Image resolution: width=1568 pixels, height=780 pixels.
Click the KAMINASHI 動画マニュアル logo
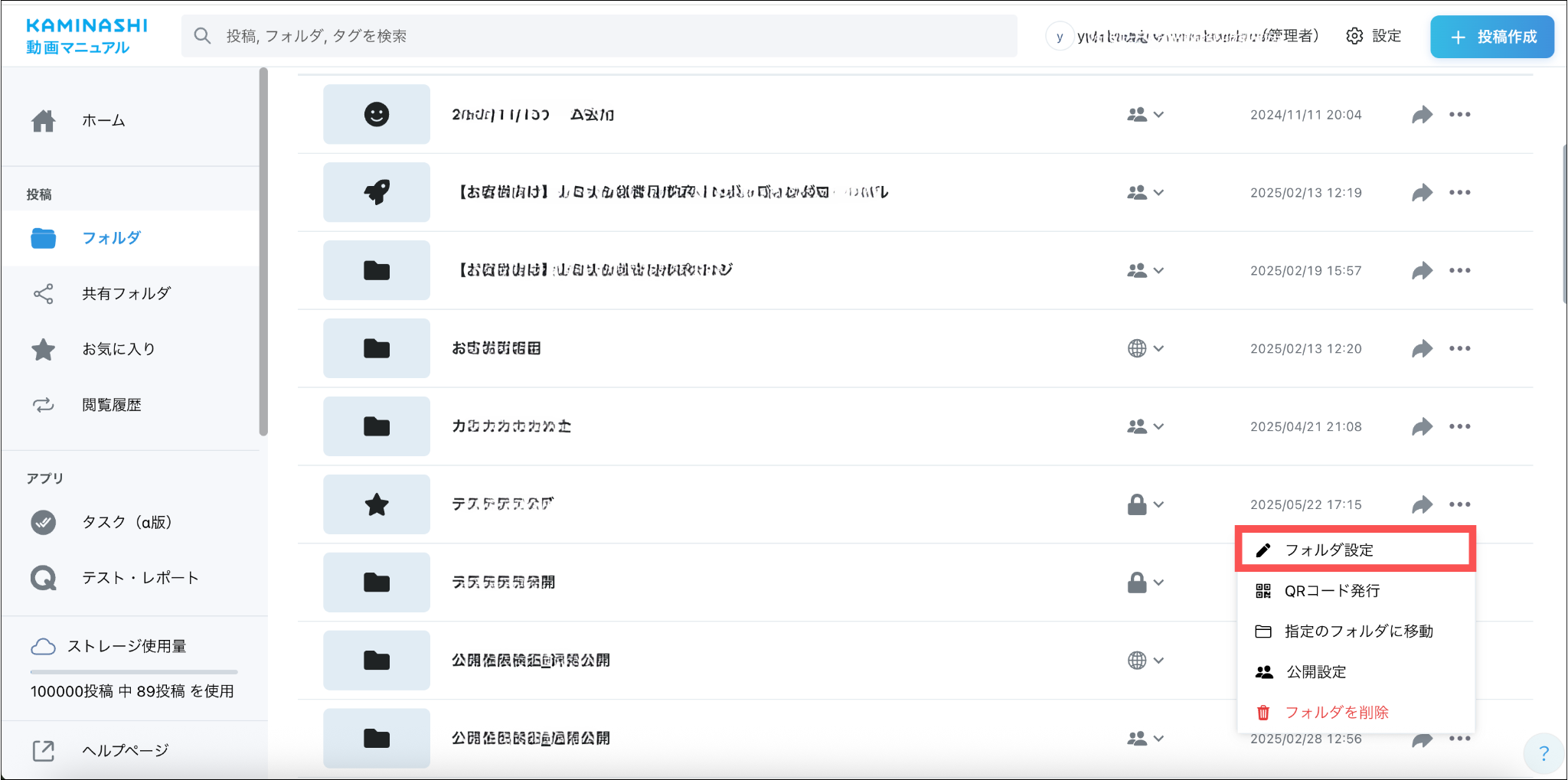[87, 36]
